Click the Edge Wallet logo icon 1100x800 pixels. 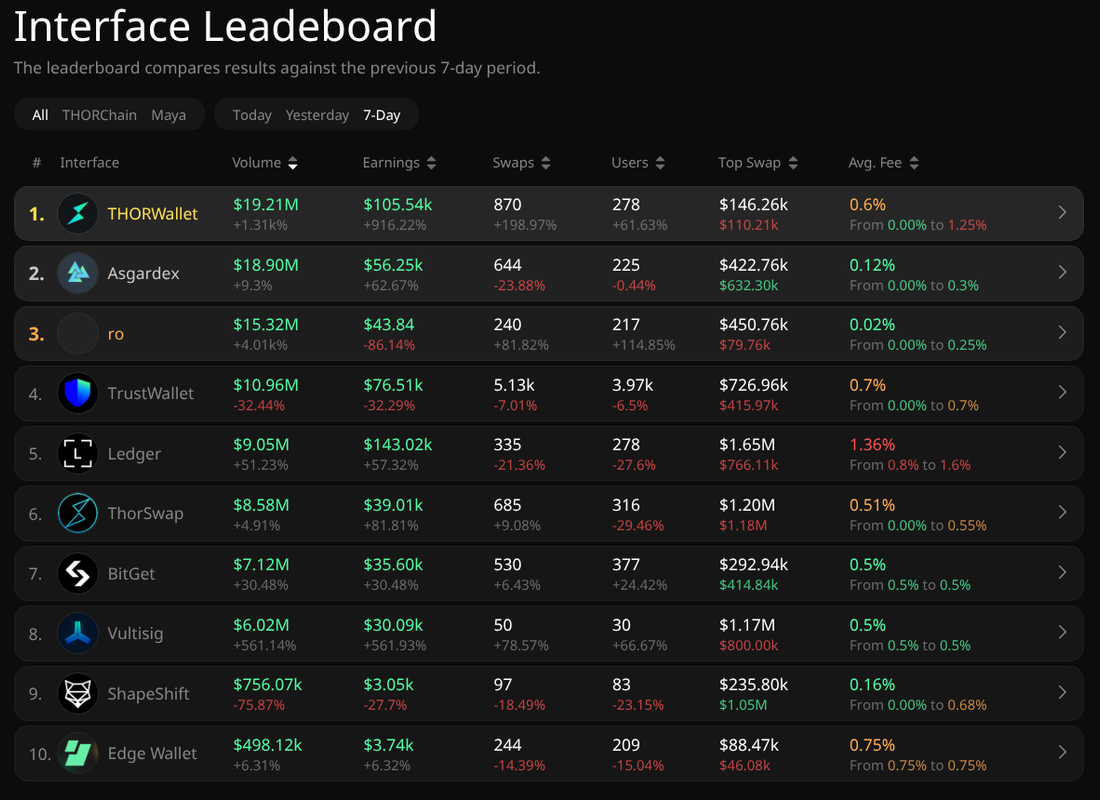click(x=77, y=753)
